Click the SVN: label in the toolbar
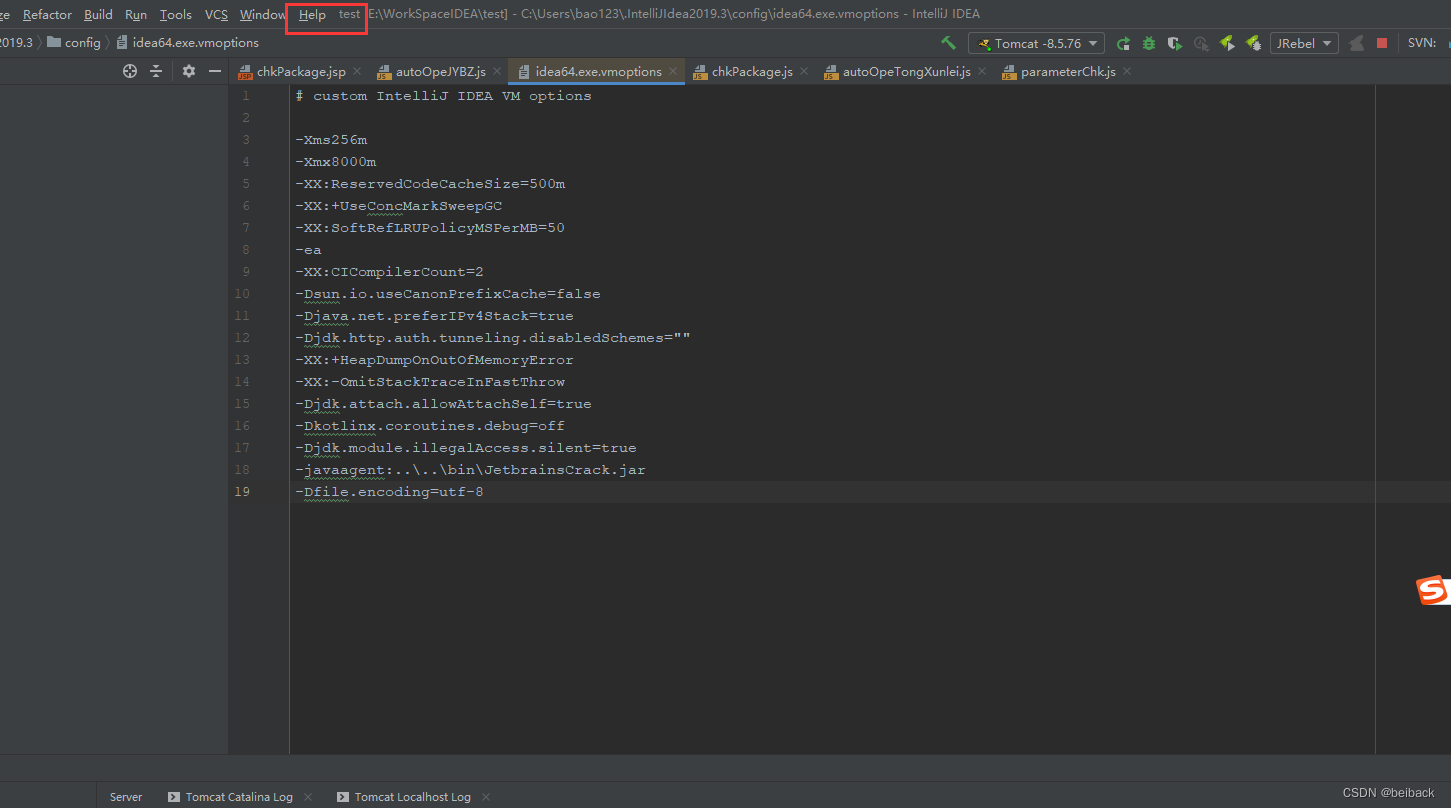 pos(1421,43)
